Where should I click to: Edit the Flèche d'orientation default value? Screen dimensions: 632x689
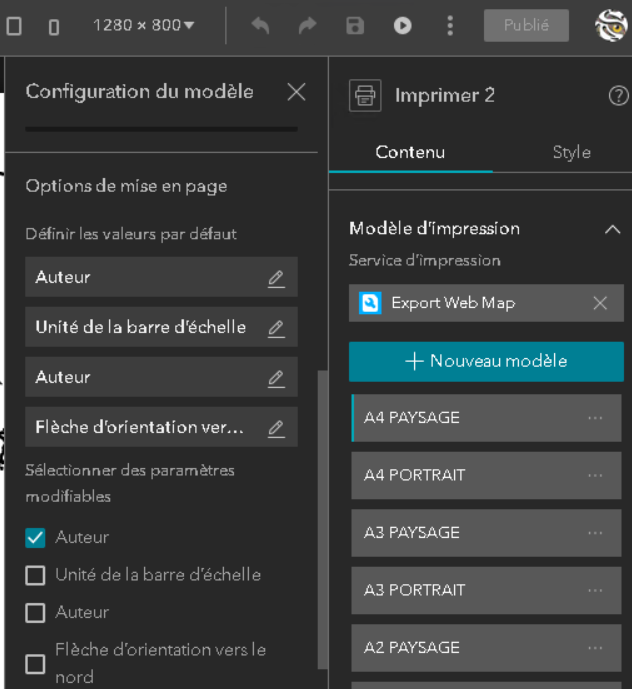tap(276, 428)
